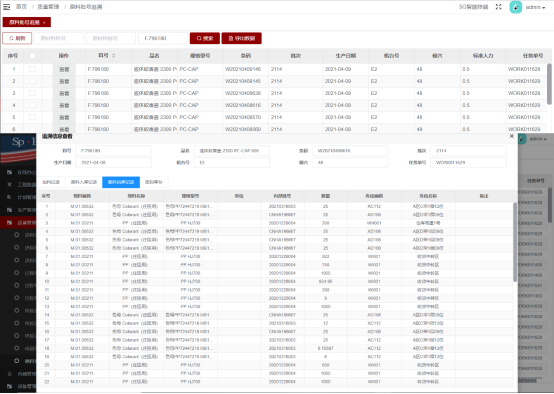Open the dialog tab right of the blue tab
554x394 pixels.
click(x=154, y=182)
